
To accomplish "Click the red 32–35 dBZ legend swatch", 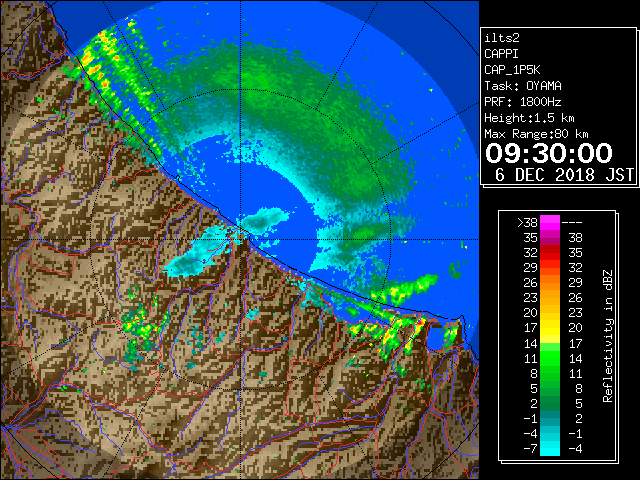I will 550,253.
